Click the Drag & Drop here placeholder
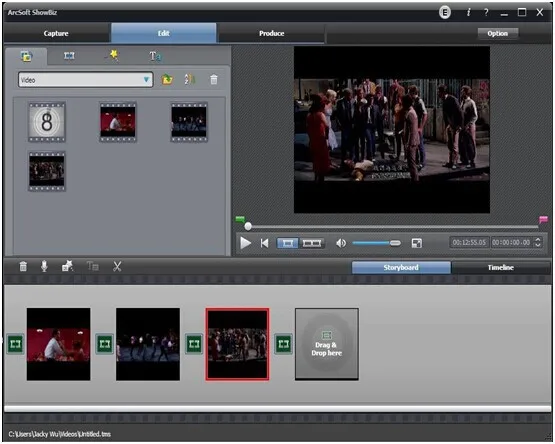This screenshot has height=444, width=555. pos(327,345)
